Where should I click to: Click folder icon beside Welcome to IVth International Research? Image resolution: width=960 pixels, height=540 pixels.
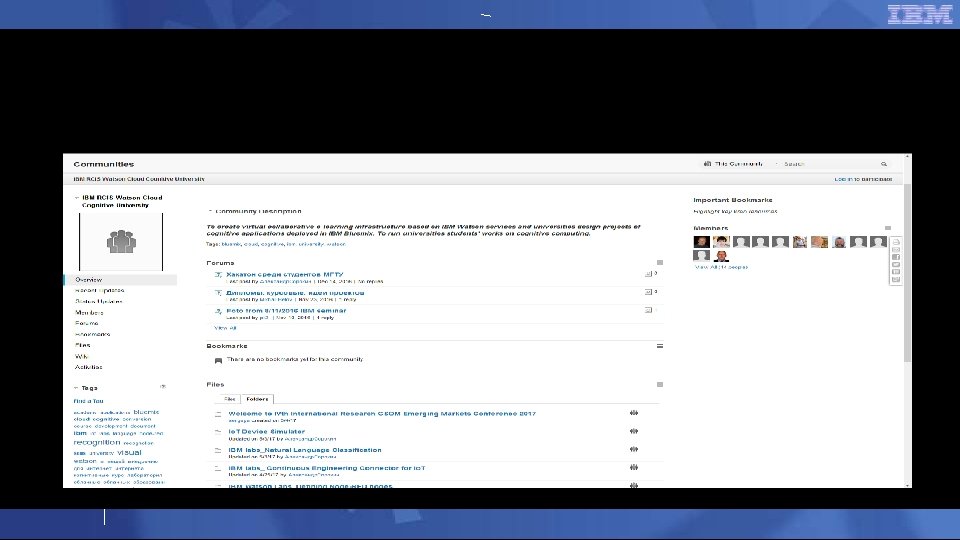(x=218, y=414)
